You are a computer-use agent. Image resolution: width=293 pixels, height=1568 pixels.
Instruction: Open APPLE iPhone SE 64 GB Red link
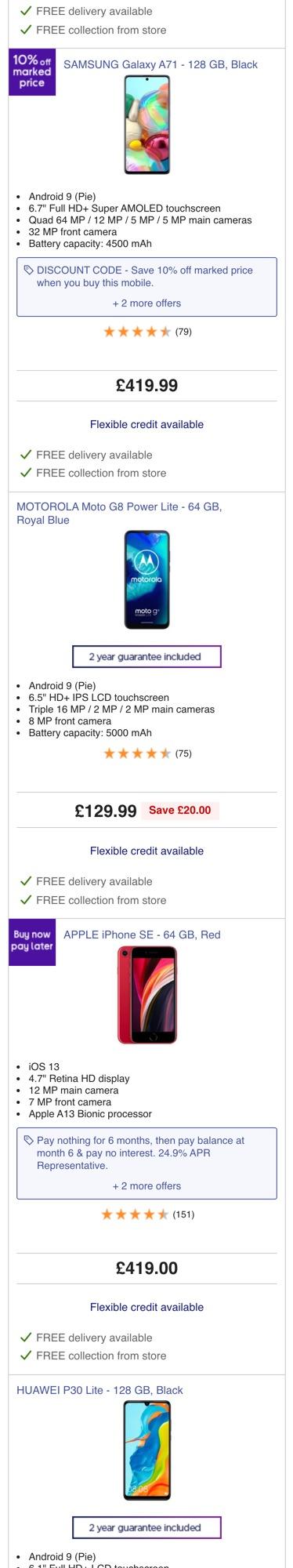142,935
